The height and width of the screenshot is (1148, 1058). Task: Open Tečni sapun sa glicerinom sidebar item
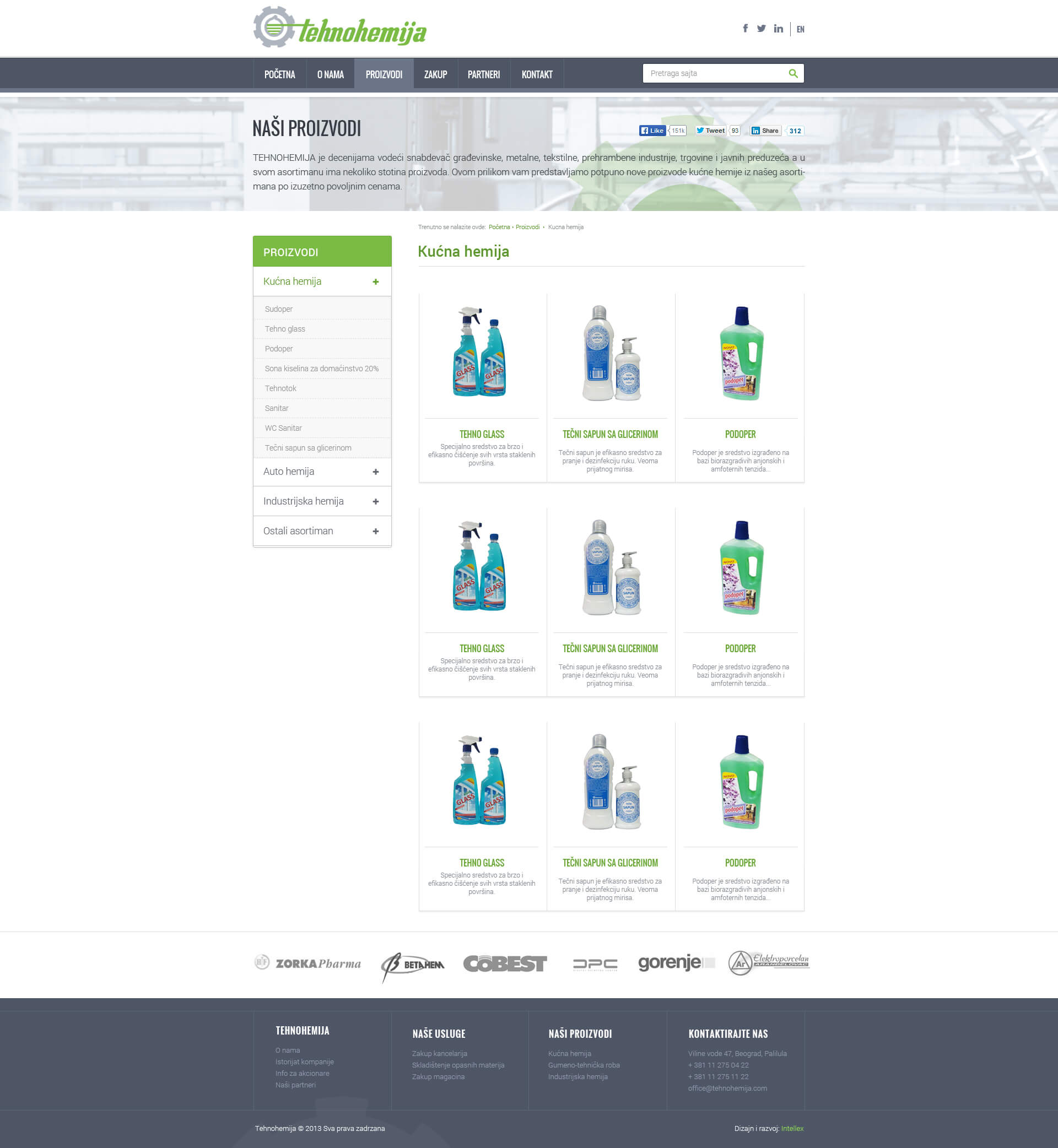308,448
